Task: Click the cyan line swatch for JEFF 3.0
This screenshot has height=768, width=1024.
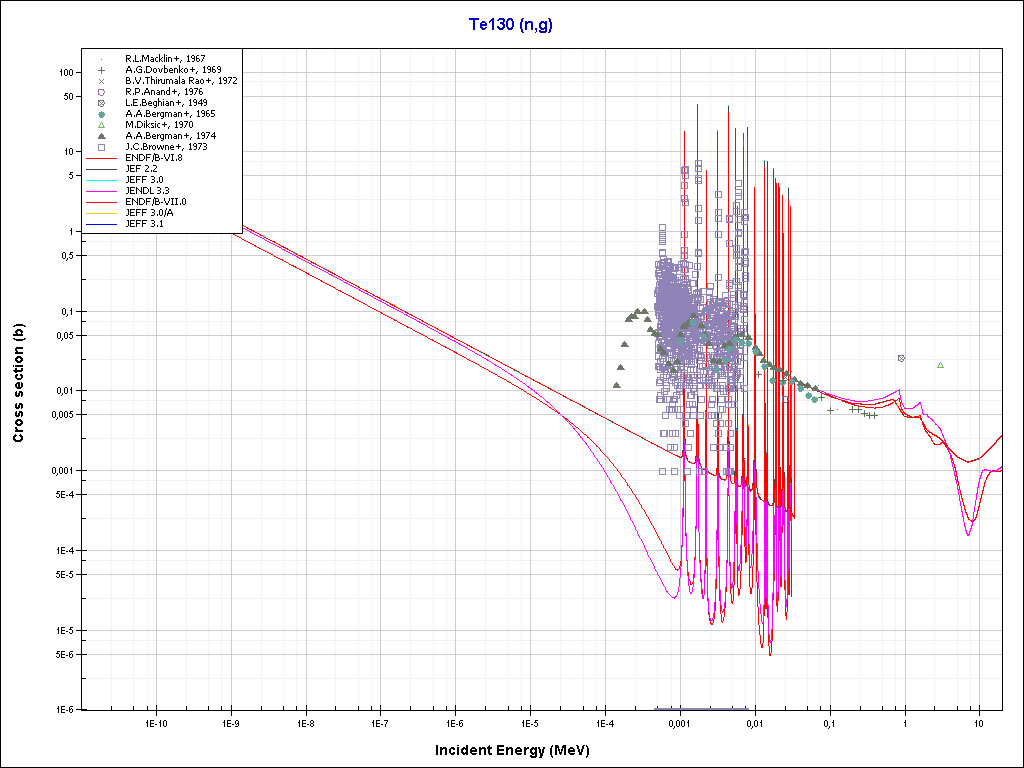Action: tap(102, 180)
